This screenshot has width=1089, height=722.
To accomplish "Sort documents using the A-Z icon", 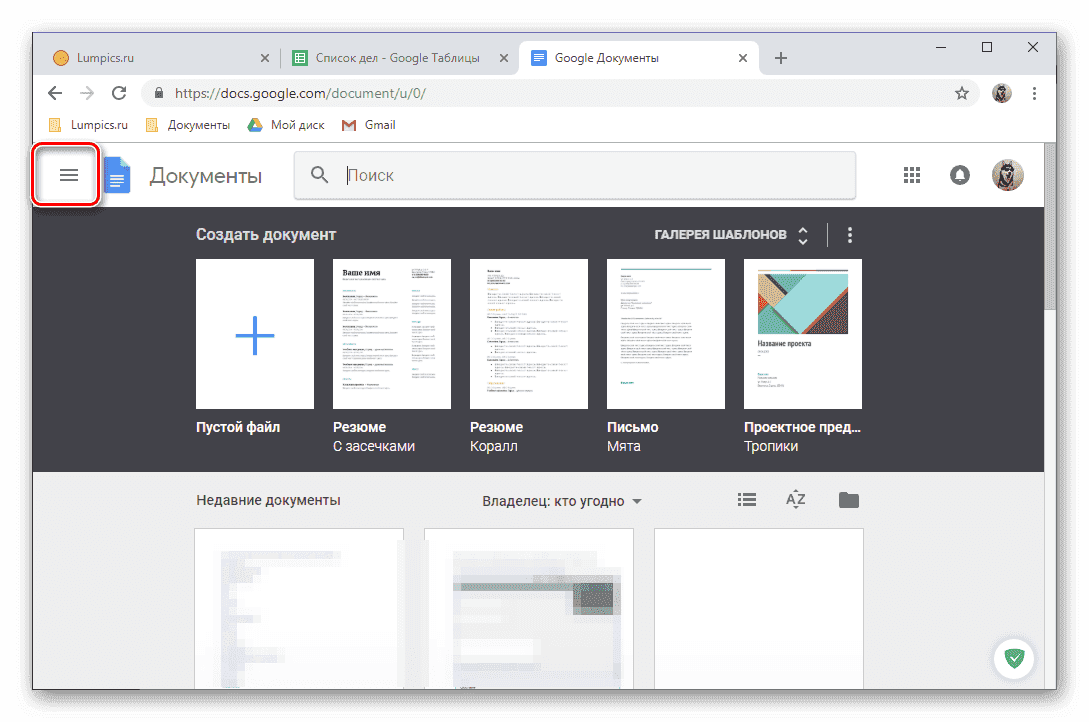I will pos(795,499).
